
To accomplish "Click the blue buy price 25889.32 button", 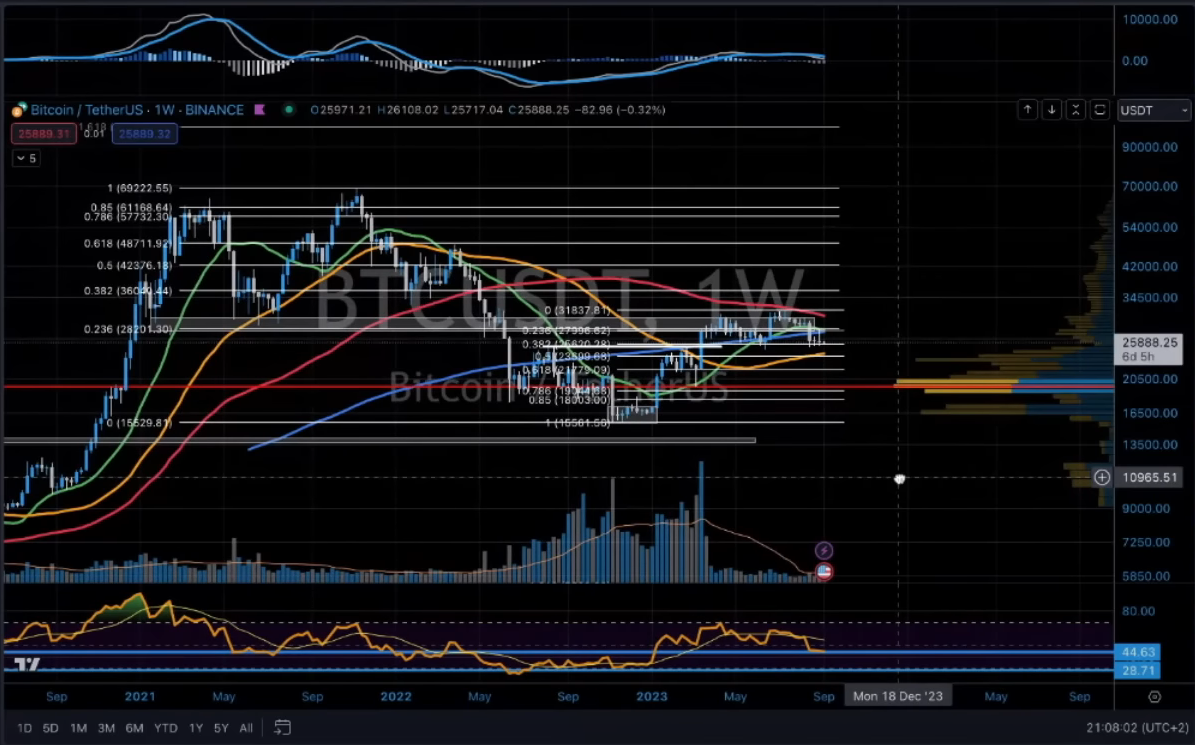I will [x=145, y=133].
